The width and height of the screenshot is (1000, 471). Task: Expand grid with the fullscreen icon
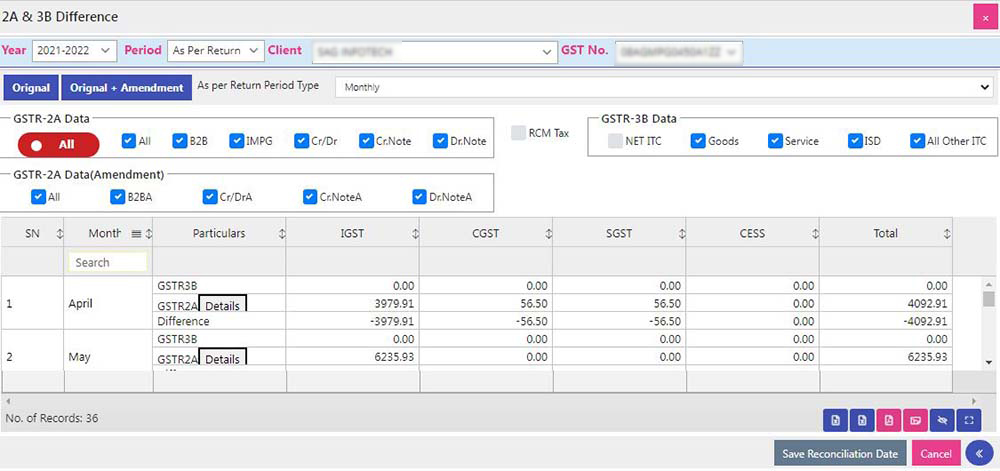(969, 421)
